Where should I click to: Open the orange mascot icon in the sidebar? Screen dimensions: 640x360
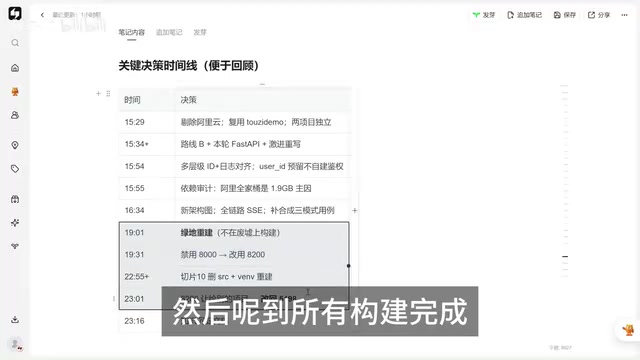pyautogui.click(x=15, y=92)
